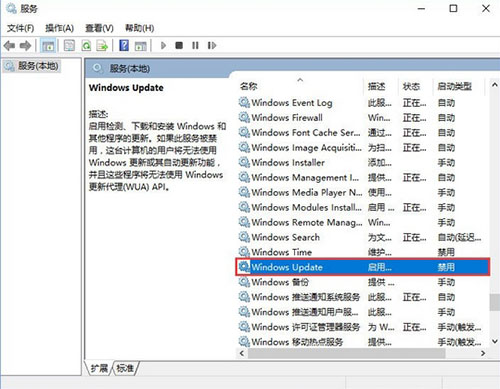The image size is (500, 389).
Task: Click gear icon beside Windows 备份
Action: [244, 282]
